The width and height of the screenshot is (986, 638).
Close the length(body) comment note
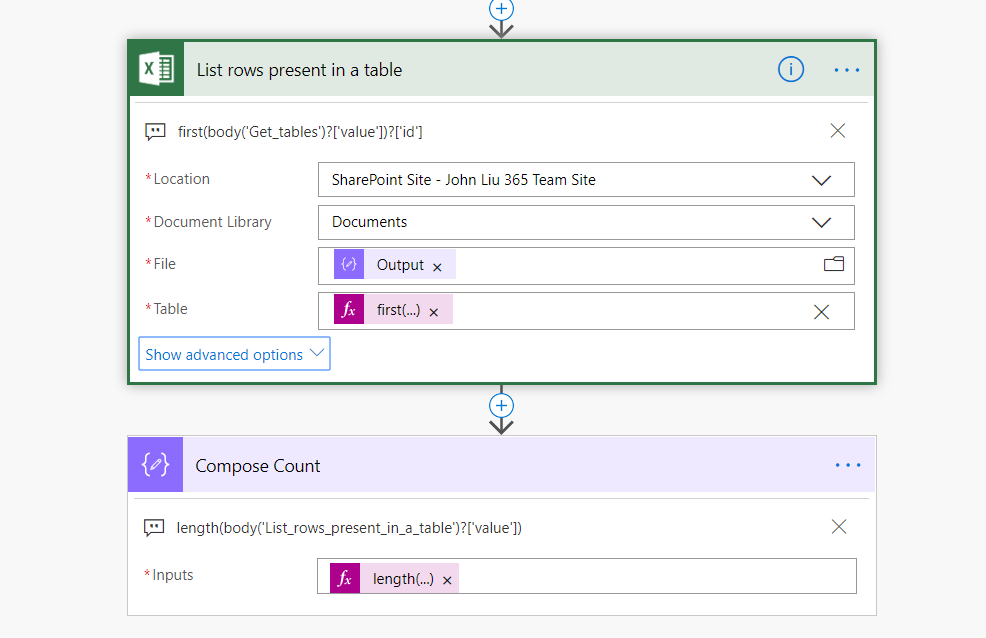[838, 527]
